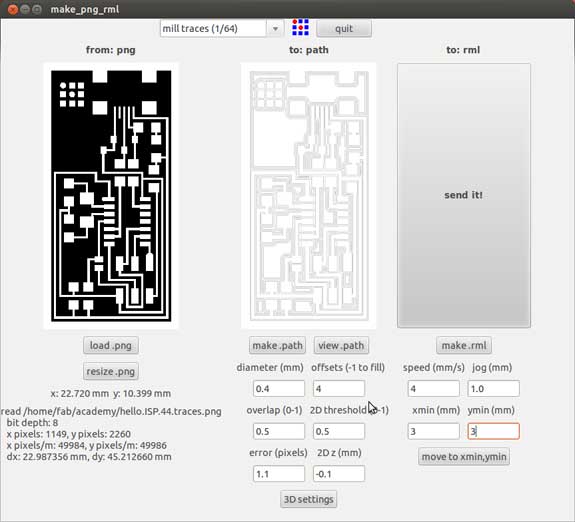Select the mill traces (1/64) combo box
This screenshot has height=522, width=575.
[x=222, y=29]
